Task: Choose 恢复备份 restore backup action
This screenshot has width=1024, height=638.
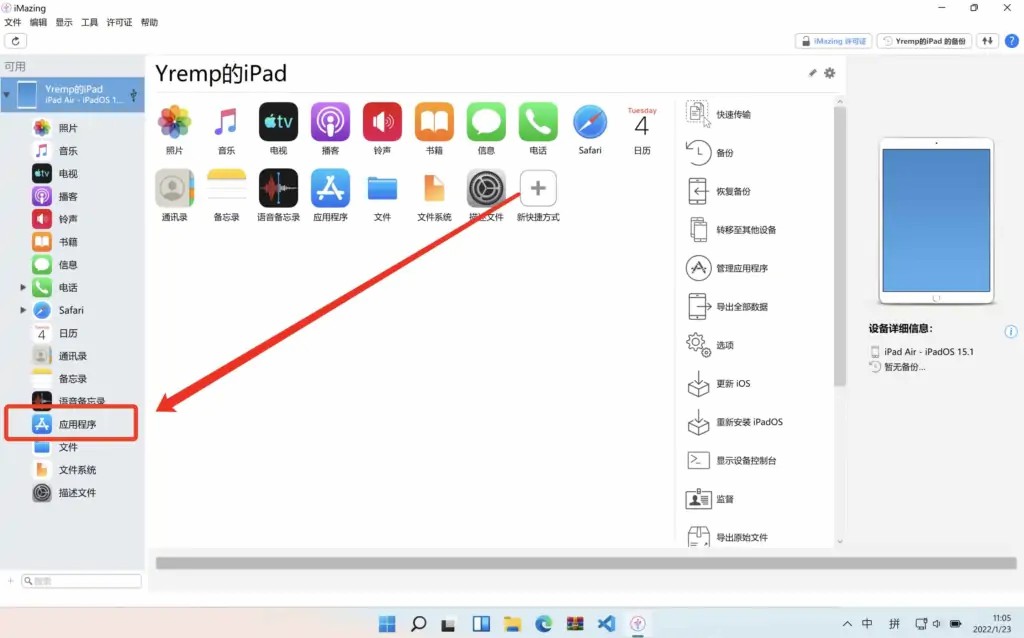Action: (x=718, y=191)
